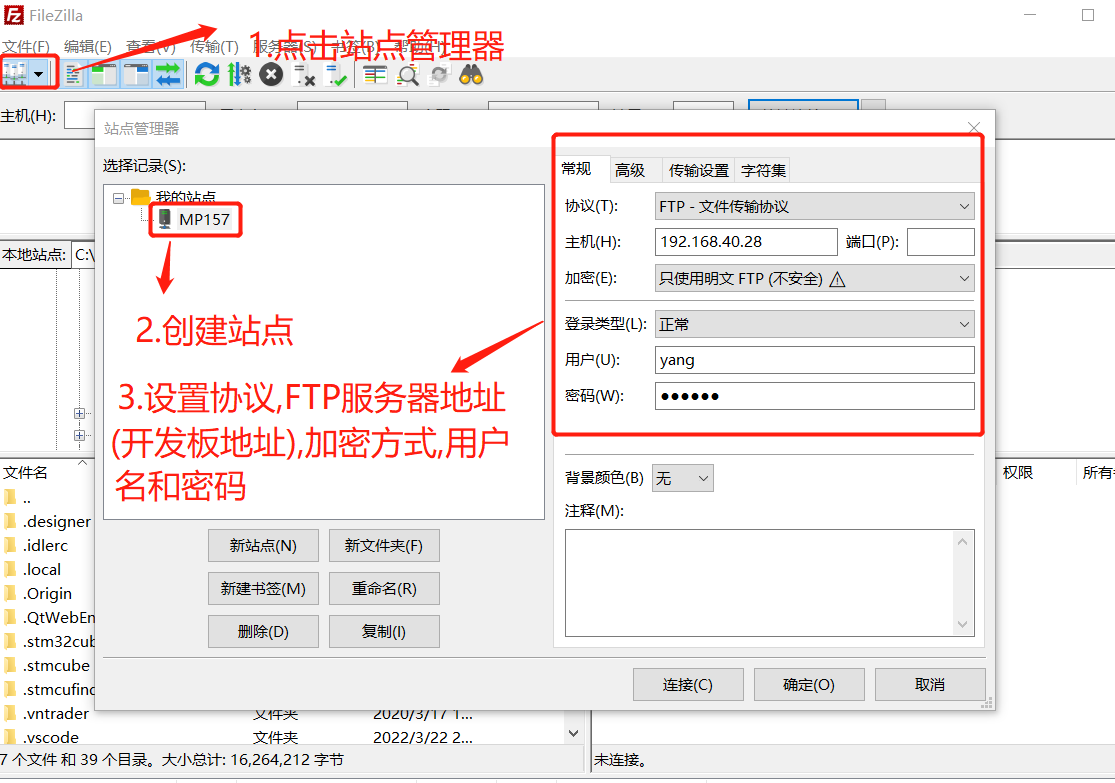Click the filename filters icon
This screenshot has height=783, width=1115.
pos(407,73)
